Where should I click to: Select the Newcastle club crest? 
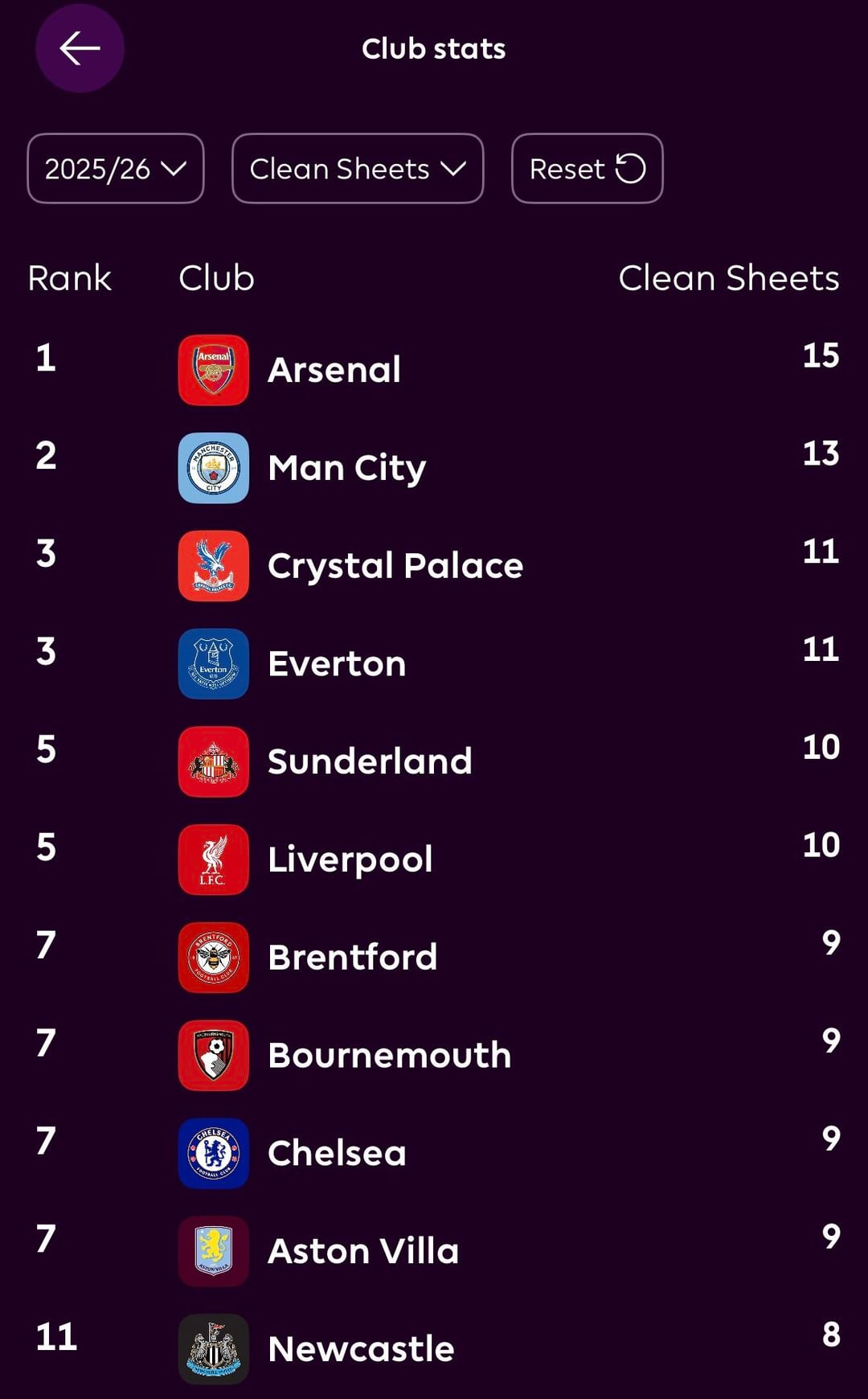213,1349
